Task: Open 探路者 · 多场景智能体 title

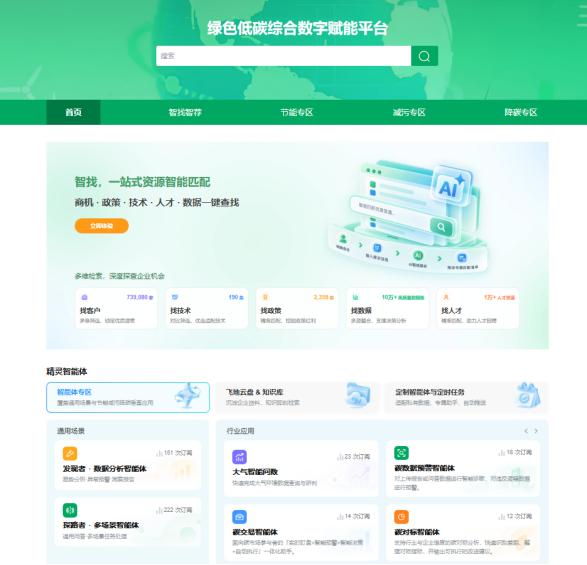Action: (101, 526)
